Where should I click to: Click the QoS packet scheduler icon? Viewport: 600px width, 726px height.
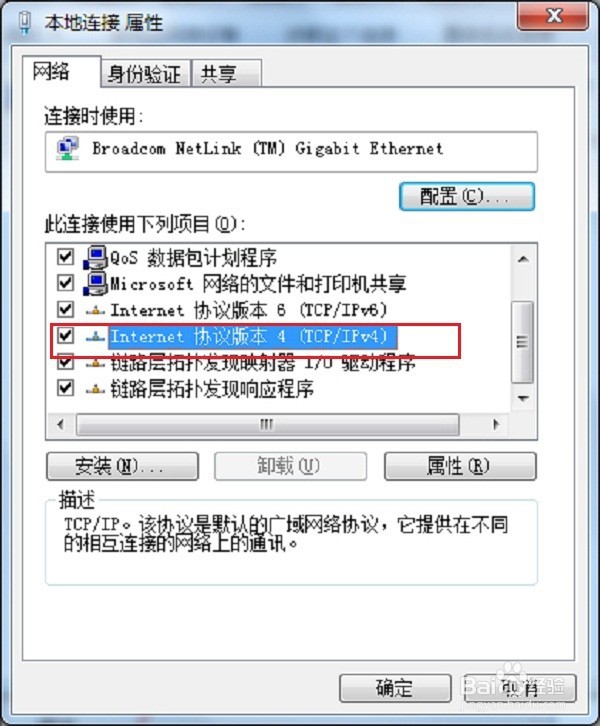pyautogui.click(x=95, y=257)
